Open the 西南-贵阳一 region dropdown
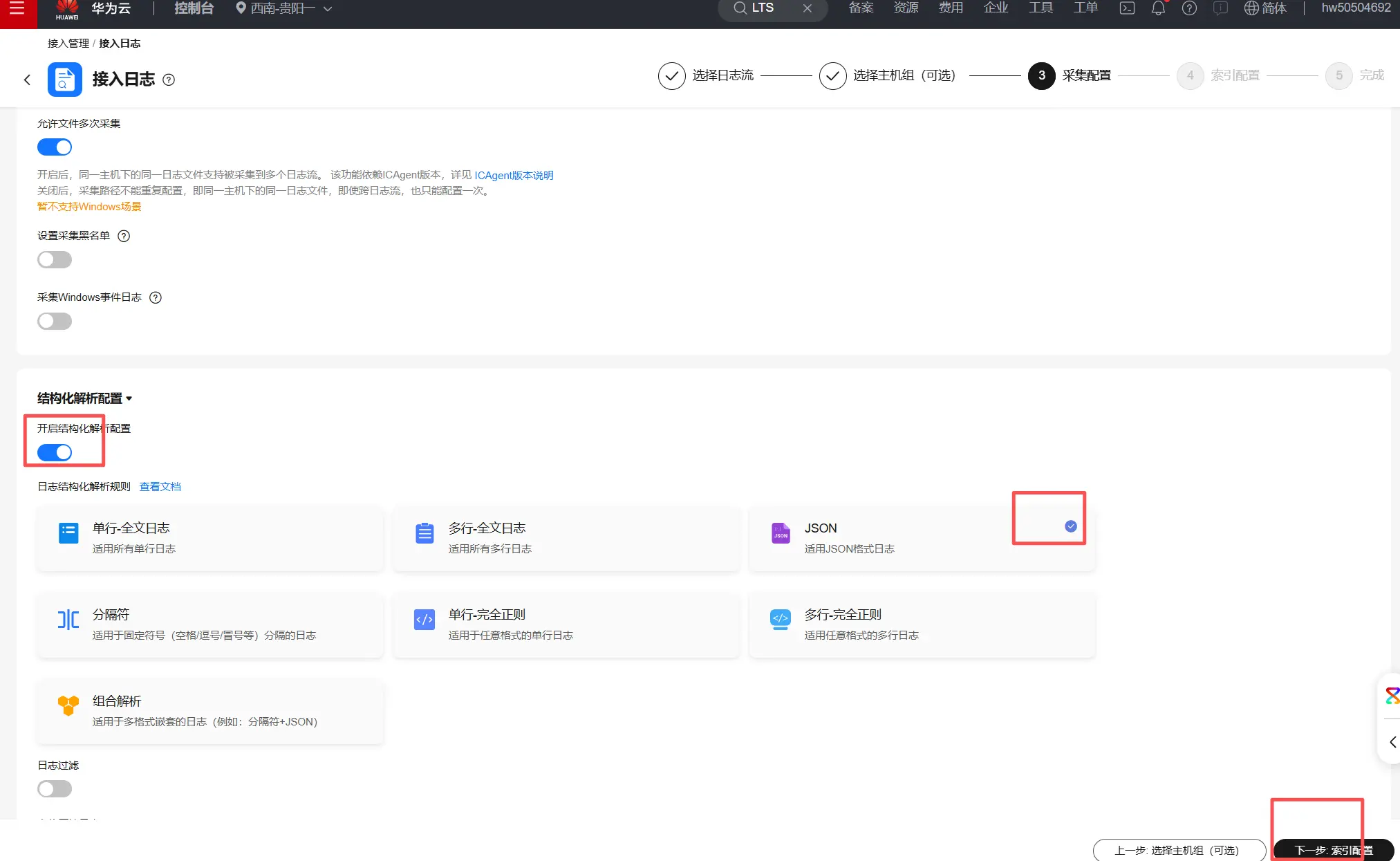 283,8
